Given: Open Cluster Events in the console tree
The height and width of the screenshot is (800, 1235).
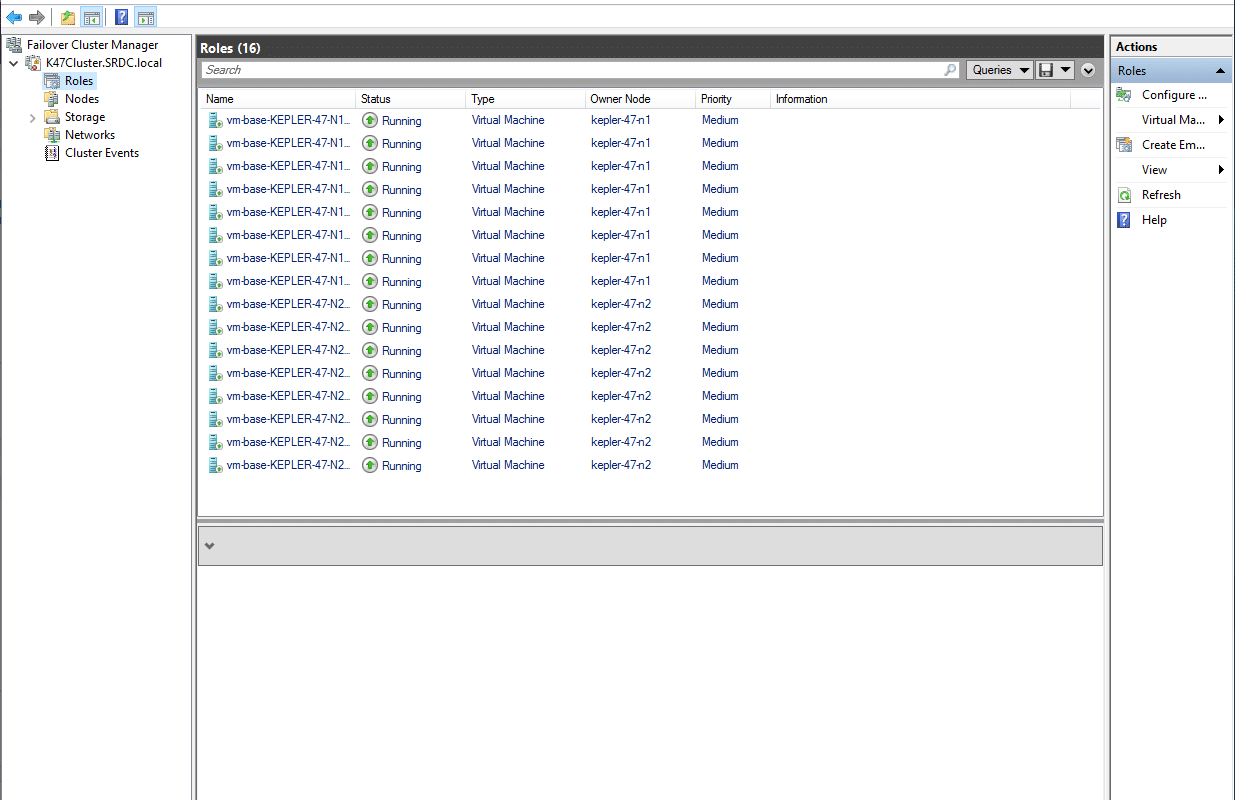Looking at the screenshot, I should tap(102, 153).
